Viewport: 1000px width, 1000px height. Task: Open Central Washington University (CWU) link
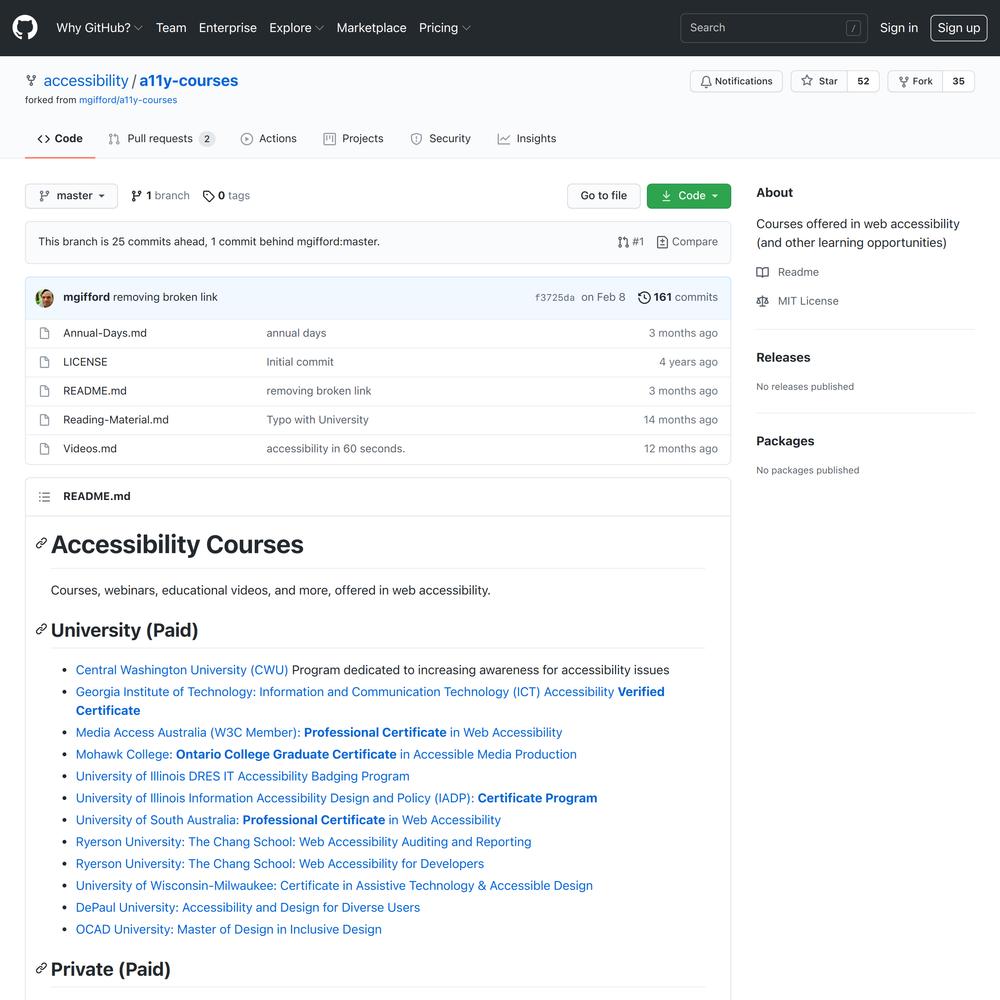(x=182, y=670)
